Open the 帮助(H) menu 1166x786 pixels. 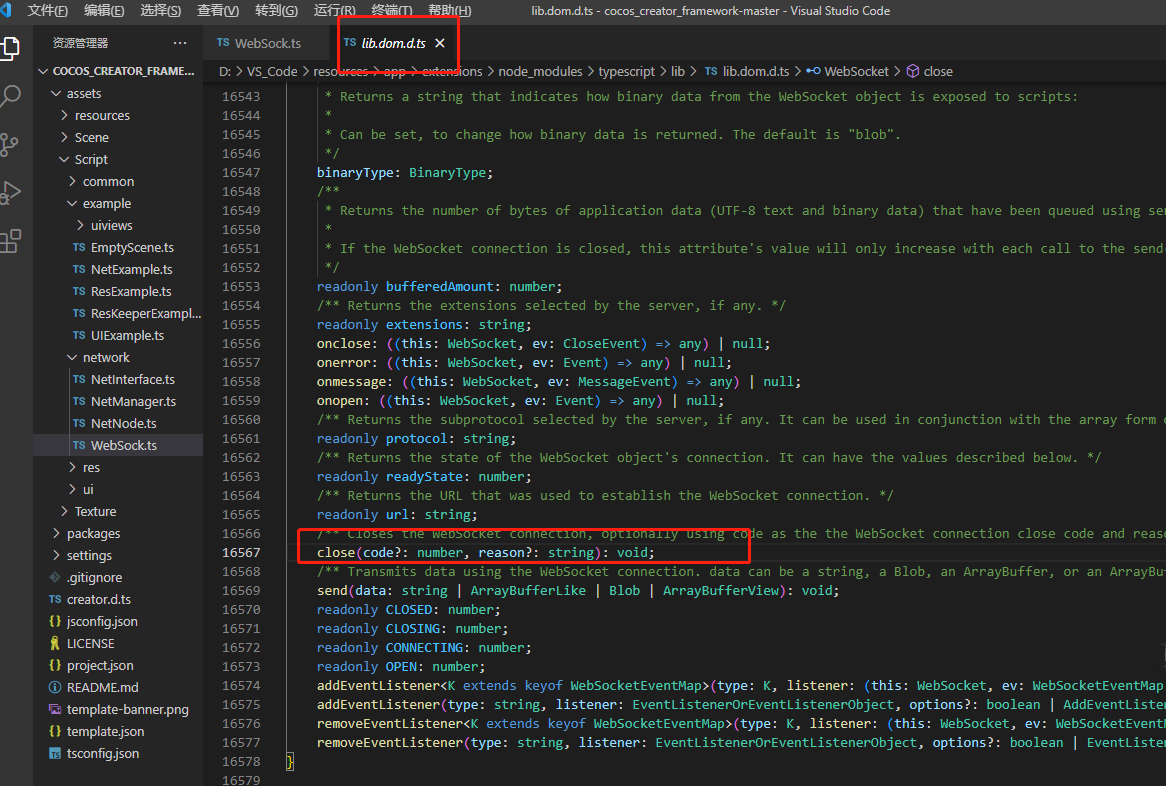(449, 10)
